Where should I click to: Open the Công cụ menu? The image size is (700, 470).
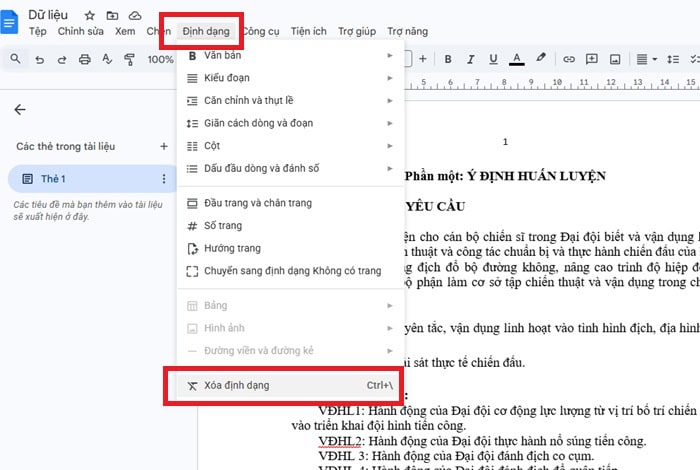(x=260, y=31)
